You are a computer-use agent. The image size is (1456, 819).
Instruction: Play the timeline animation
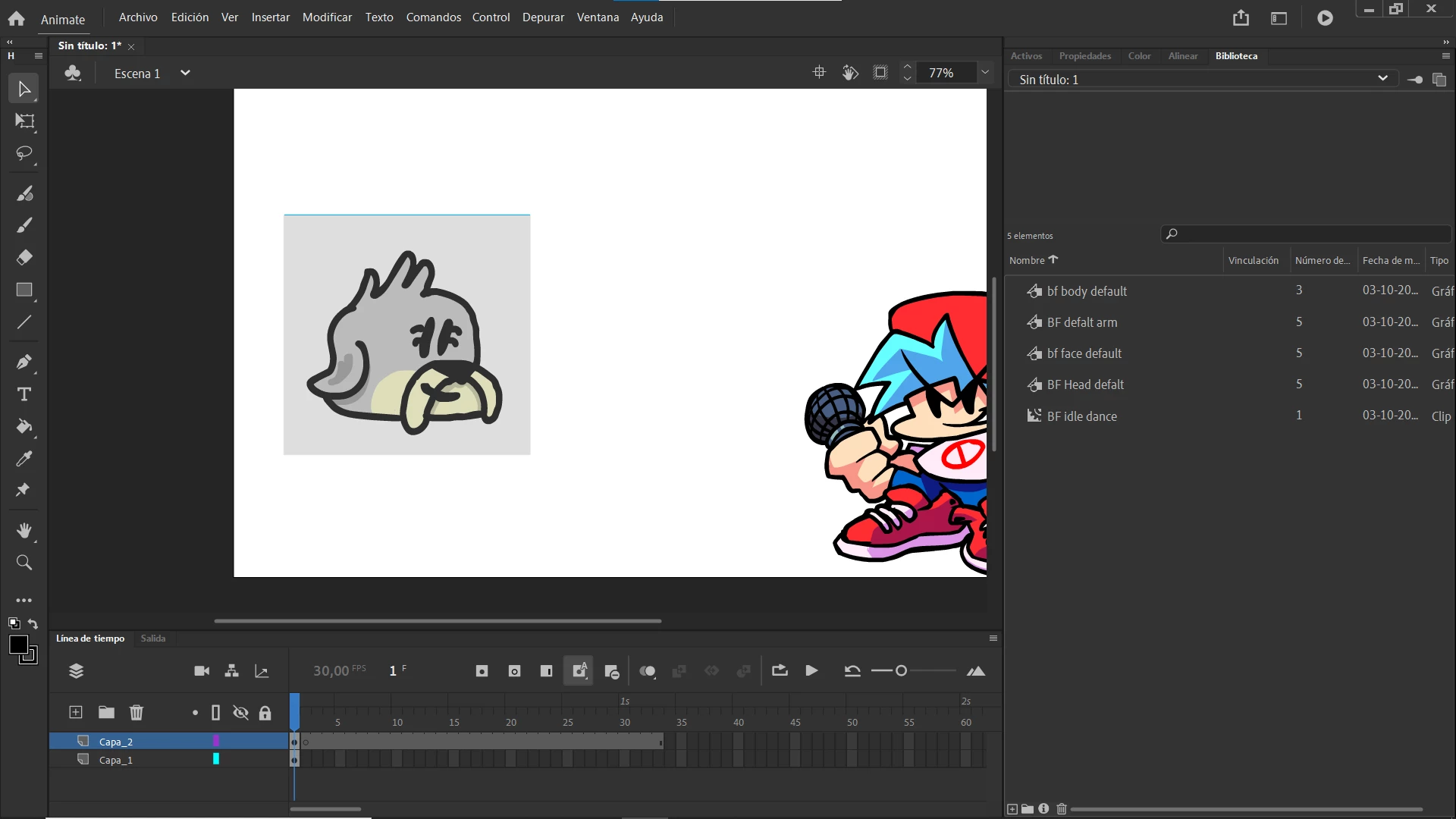pos(811,671)
